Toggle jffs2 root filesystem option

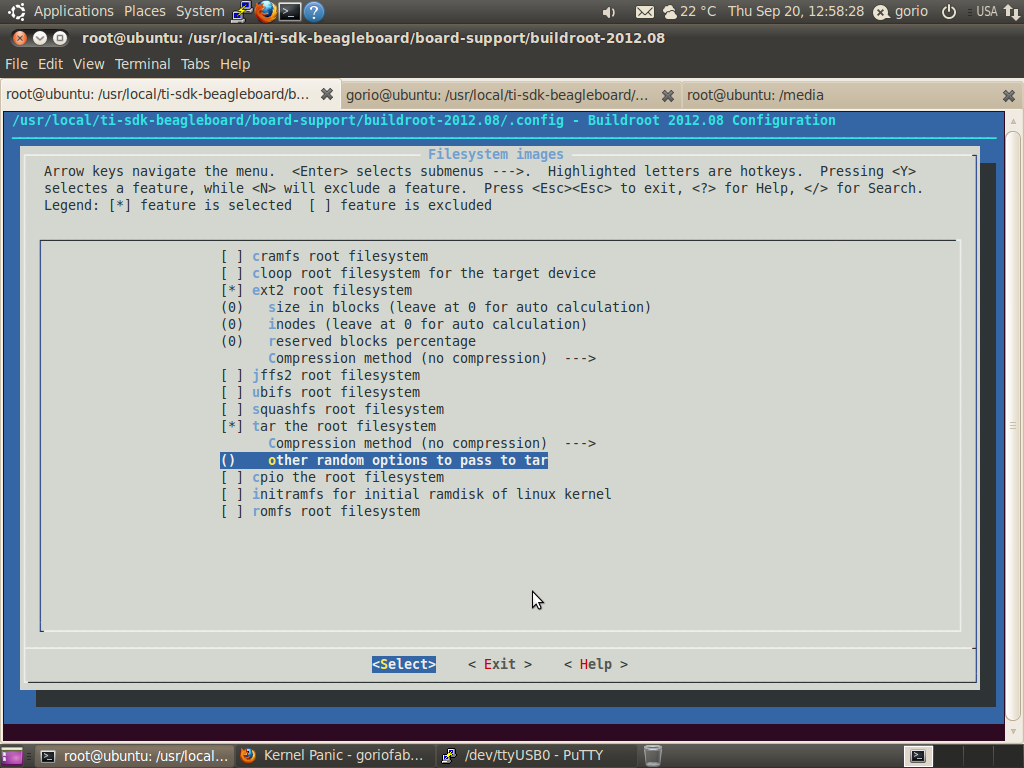(321, 375)
